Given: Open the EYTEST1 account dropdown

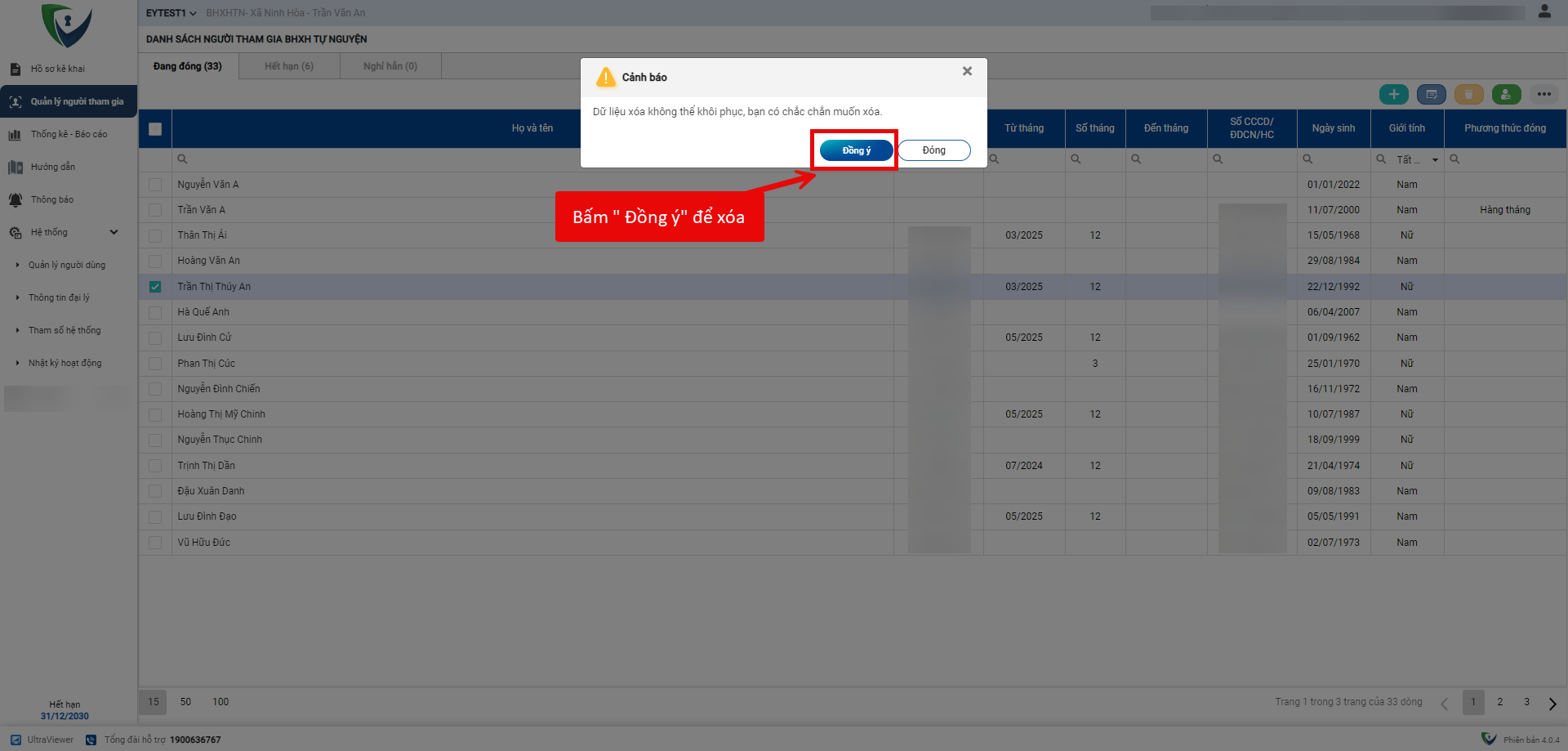Looking at the screenshot, I should point(171,13).
